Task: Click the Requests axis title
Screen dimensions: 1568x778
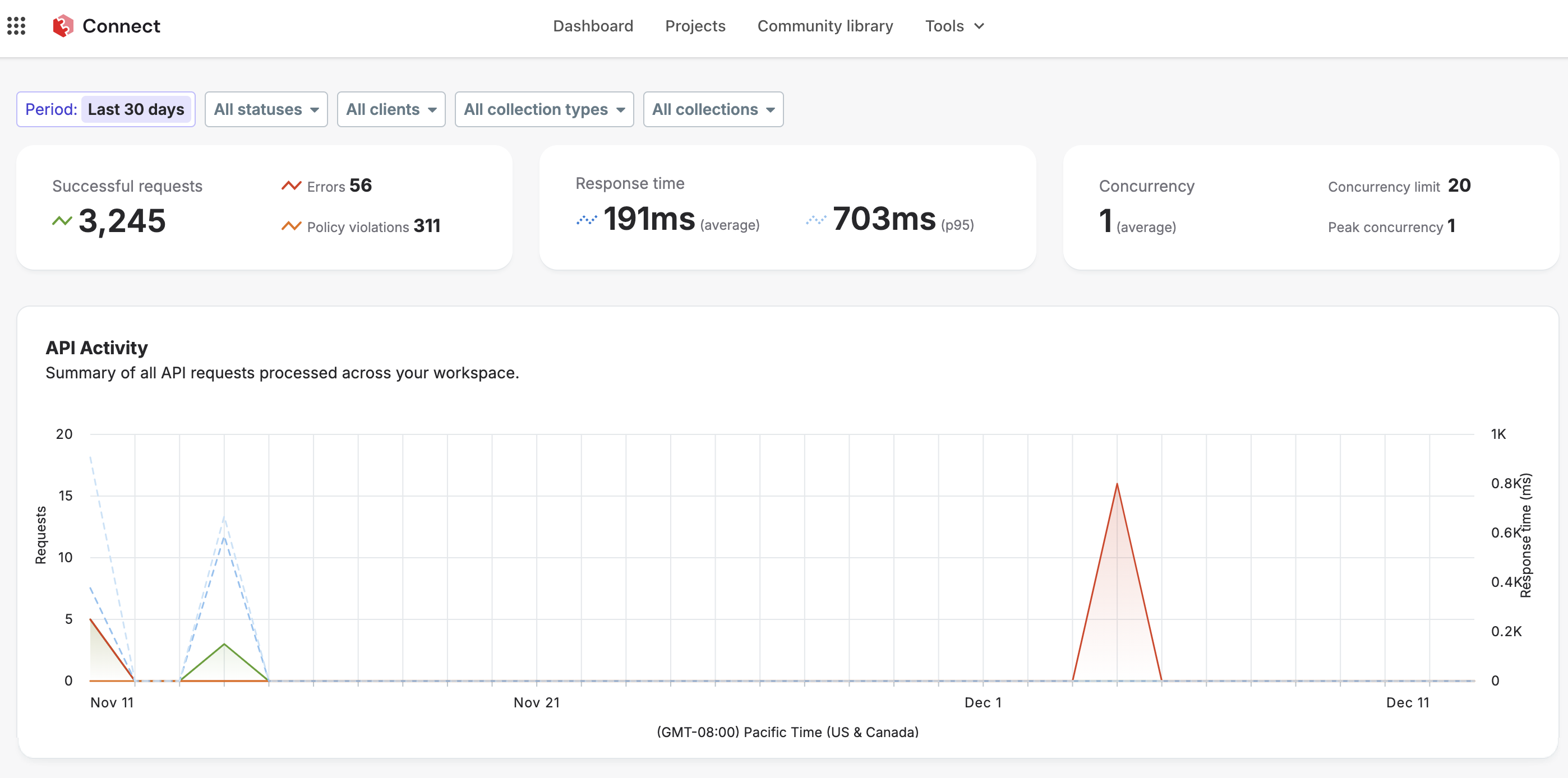Action: [x=41, y=535]
